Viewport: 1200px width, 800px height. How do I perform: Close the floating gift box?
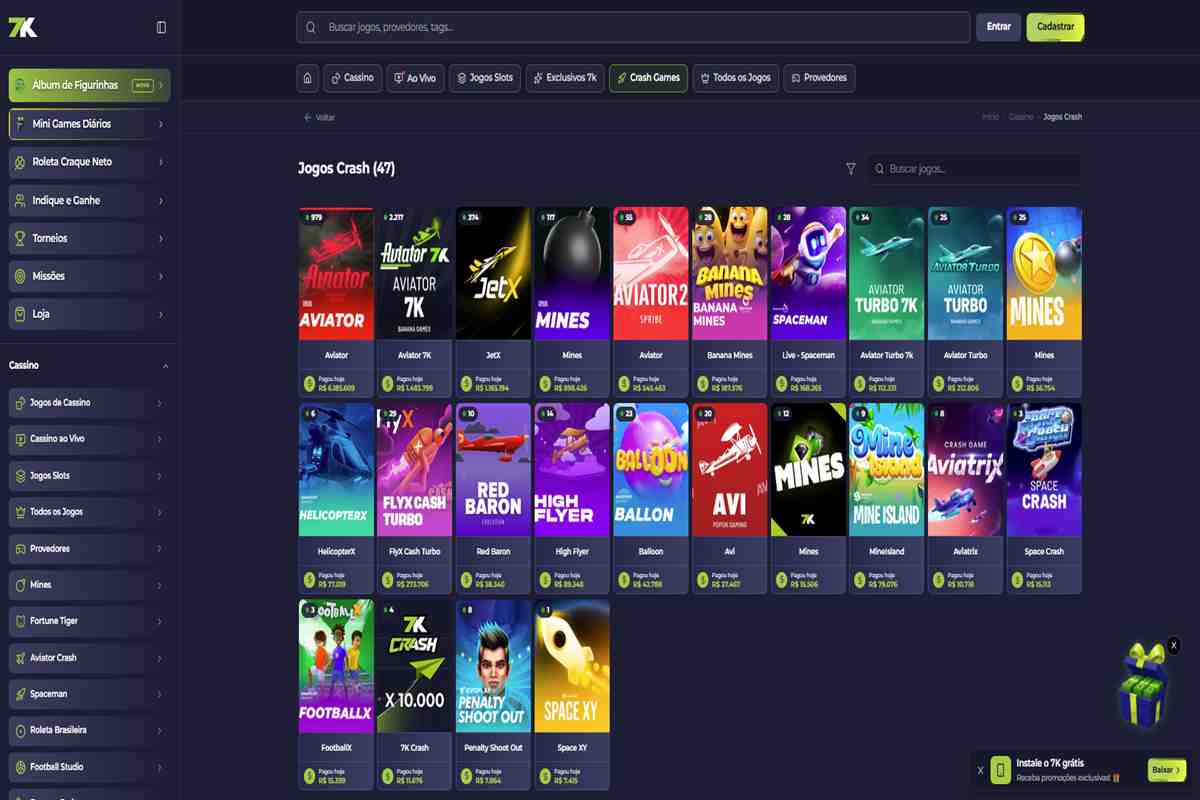coord(1174,646)
